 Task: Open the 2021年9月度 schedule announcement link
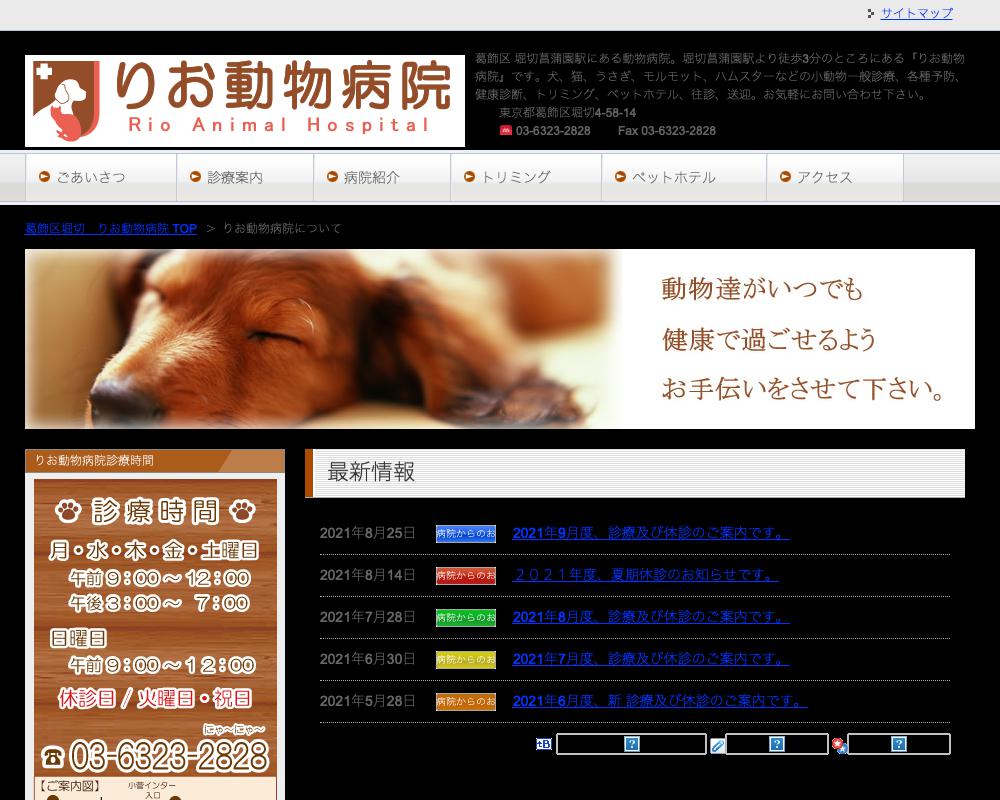tap(649, 533)
